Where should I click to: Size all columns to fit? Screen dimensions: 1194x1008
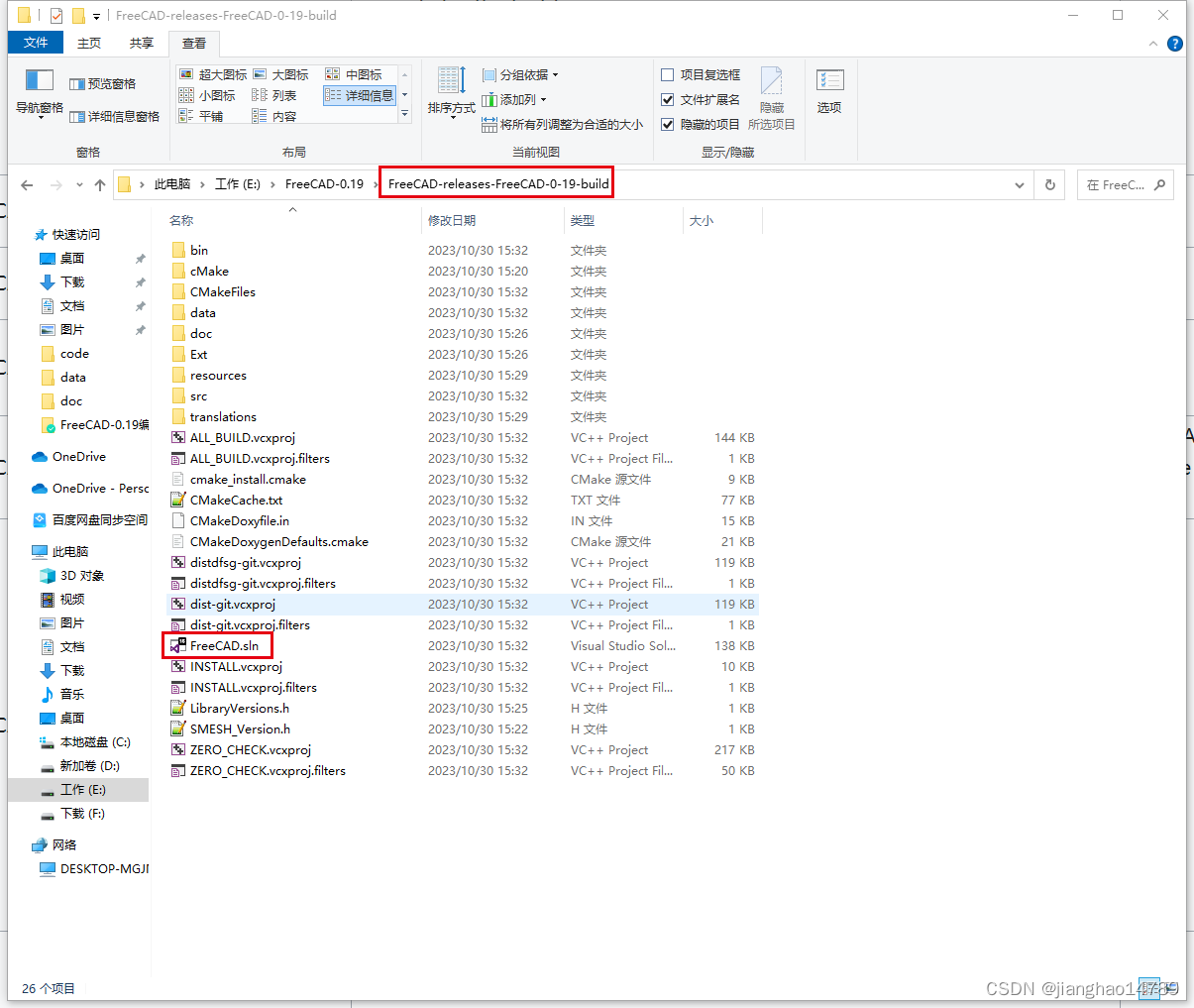tap(562, 124)
